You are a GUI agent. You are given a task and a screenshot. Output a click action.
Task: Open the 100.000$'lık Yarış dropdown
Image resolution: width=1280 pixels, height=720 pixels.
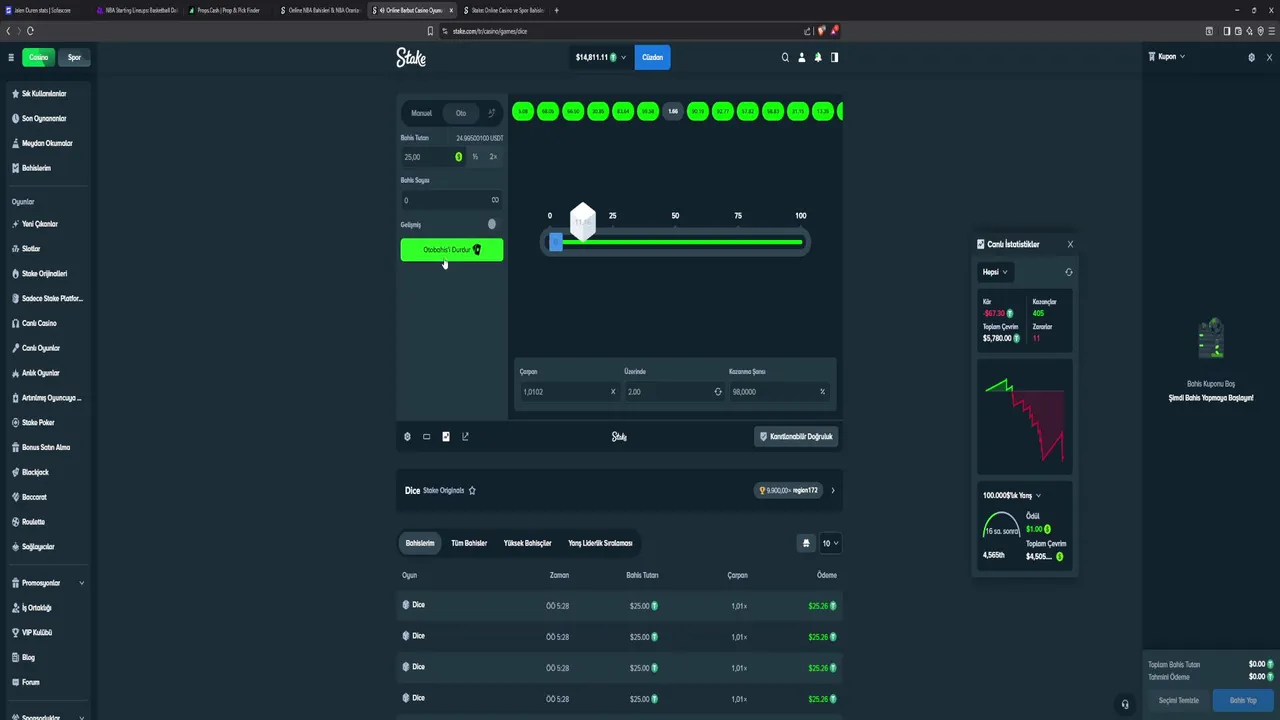click(x=1012, y=495)
